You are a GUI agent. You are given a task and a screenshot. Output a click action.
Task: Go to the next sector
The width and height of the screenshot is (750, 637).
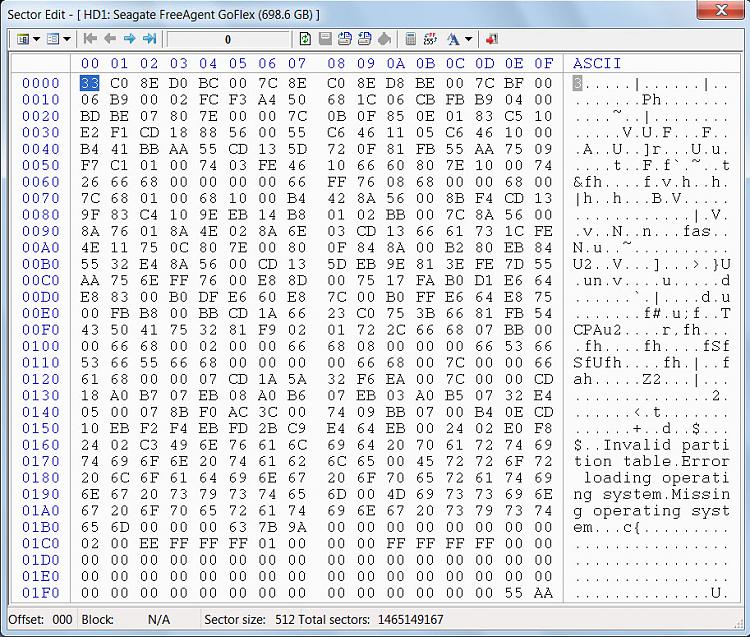[129, 39]
